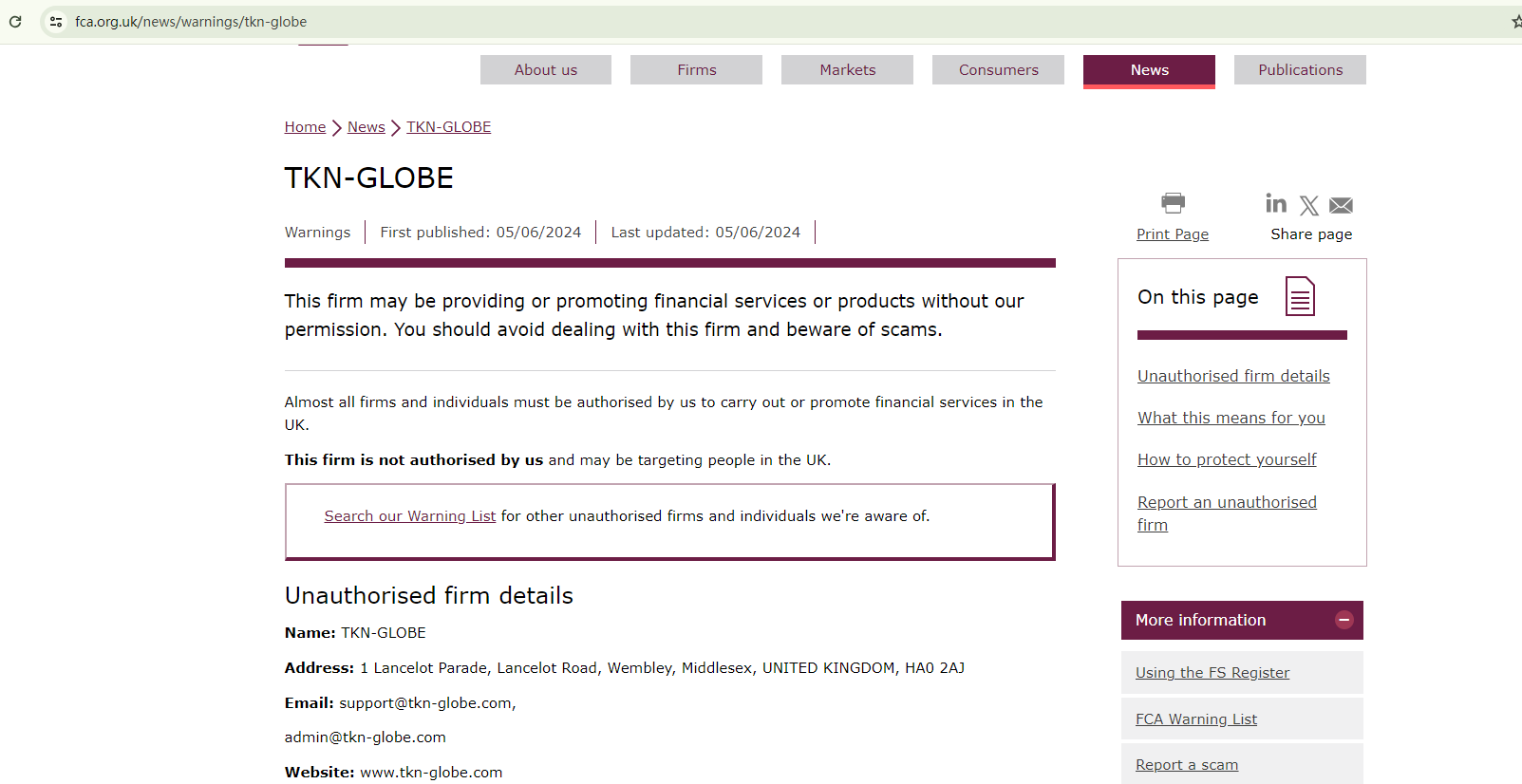
Task: Reload the page with browser refresh icon
Action: coord(15,22)
